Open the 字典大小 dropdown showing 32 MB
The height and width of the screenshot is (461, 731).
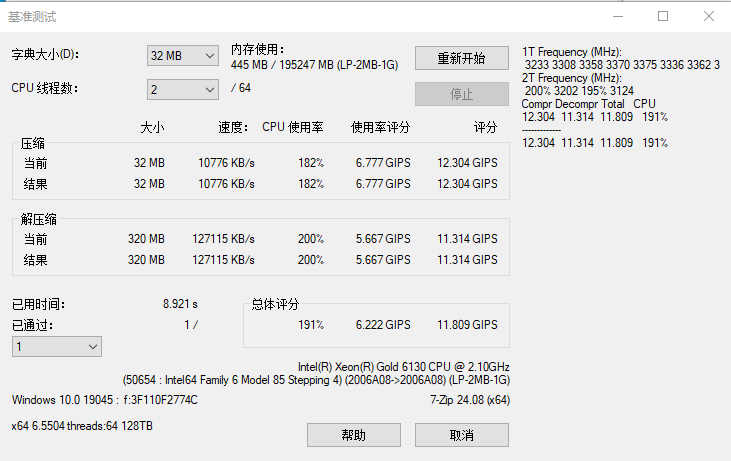click(182, 56)
